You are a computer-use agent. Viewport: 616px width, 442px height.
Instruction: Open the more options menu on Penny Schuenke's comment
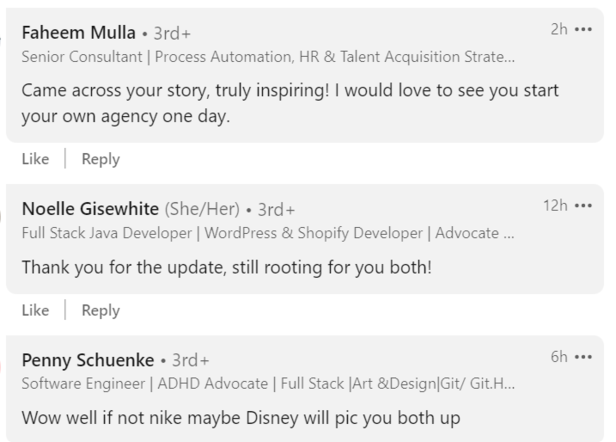tap(583, 357)
